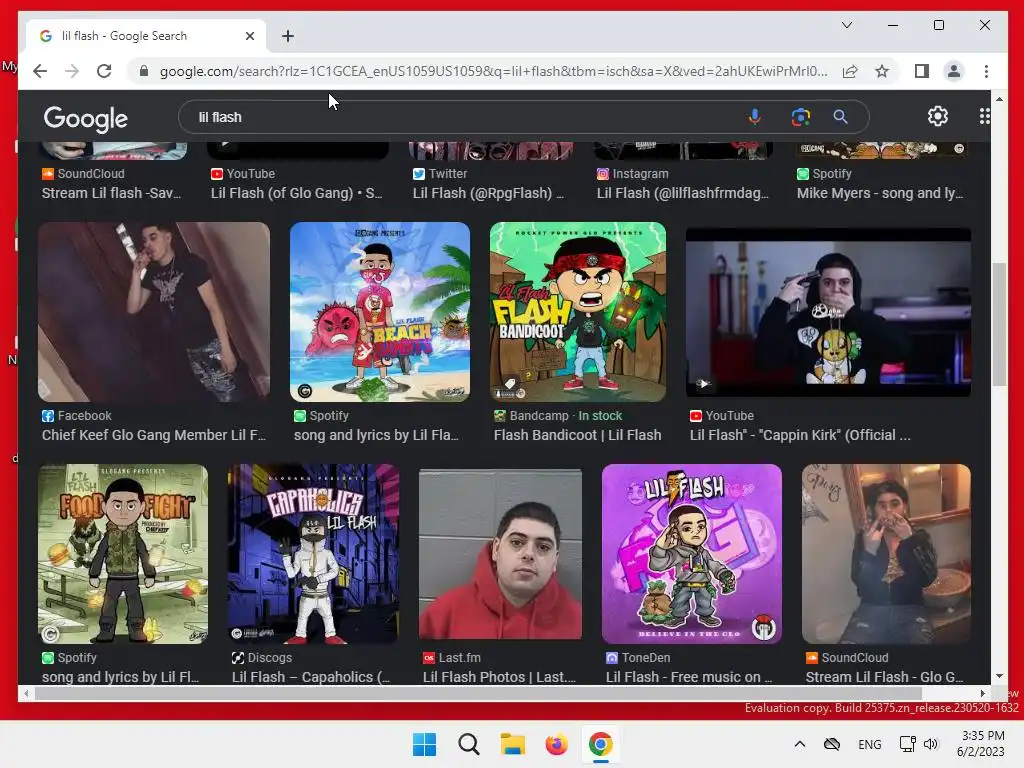The image size is (1024, 768).
Task: Click the Chrome taskbar icon
Action: tap(601, 744)
